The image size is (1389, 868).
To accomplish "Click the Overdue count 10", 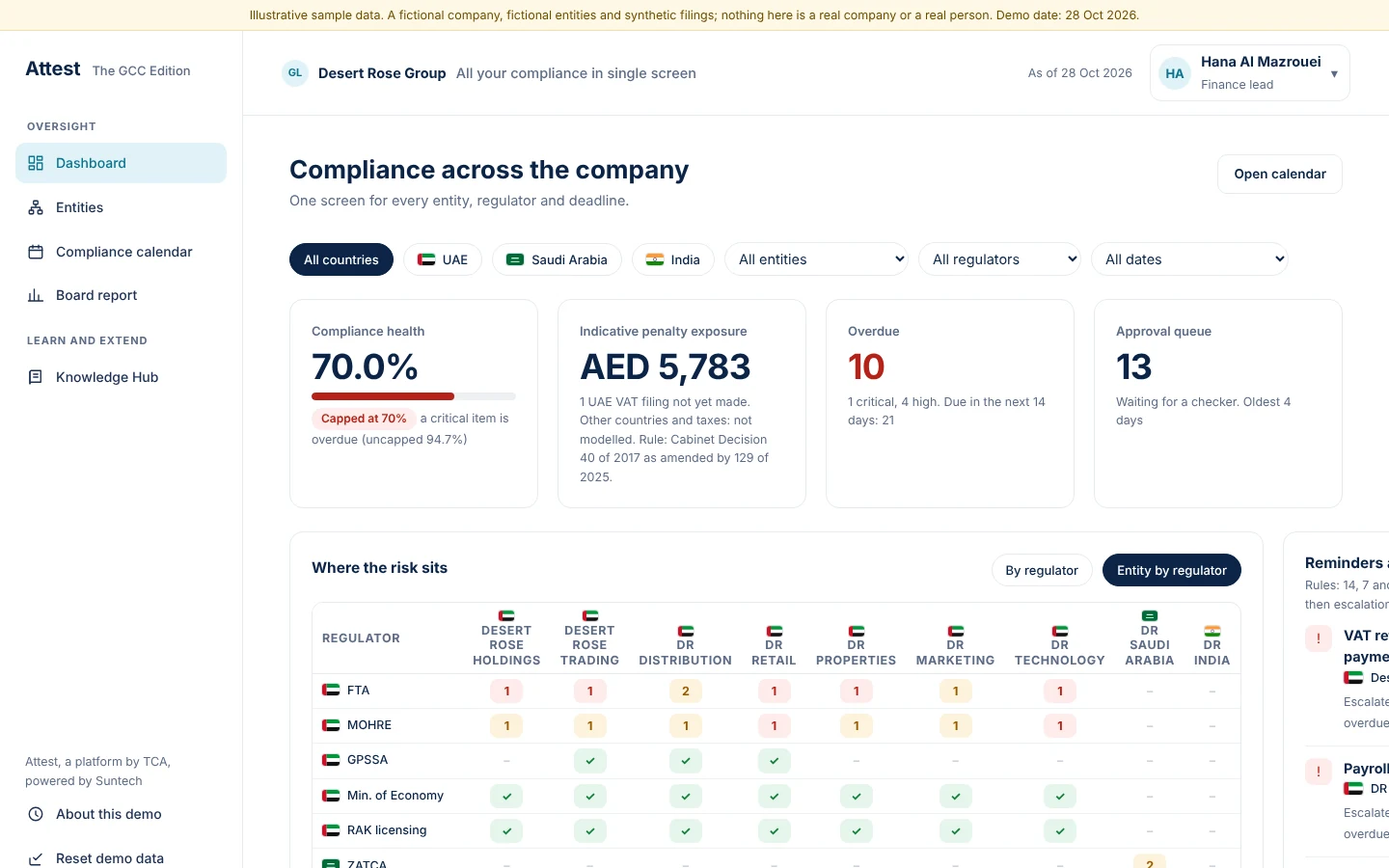I will click(x=866, y=366).
